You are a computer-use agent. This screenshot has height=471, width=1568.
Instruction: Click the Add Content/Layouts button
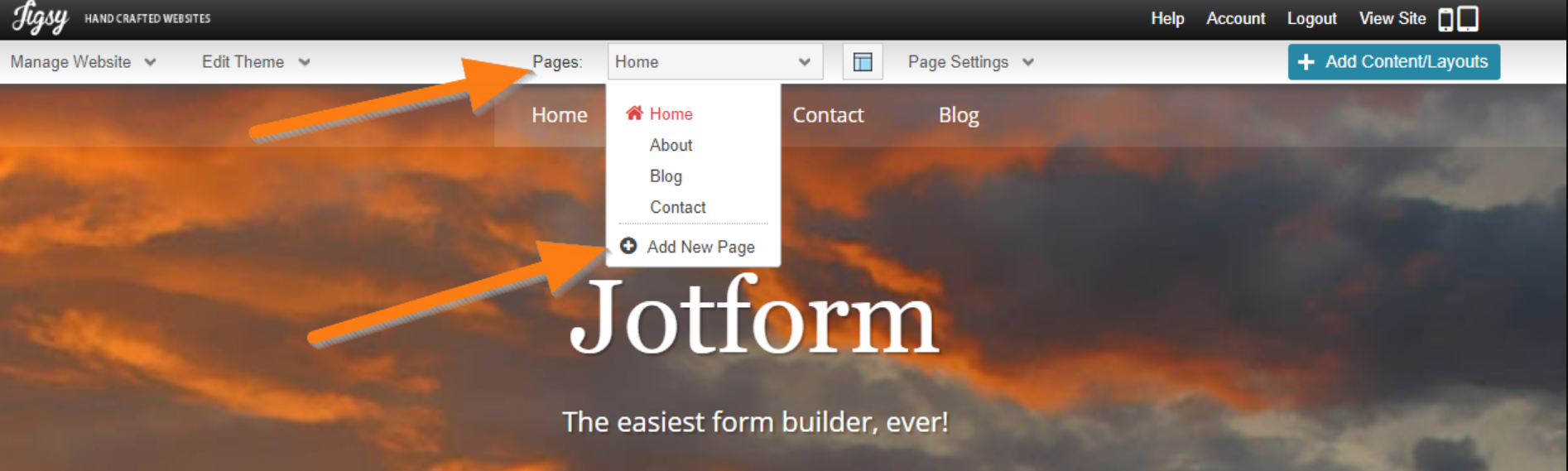(1394, 62)
